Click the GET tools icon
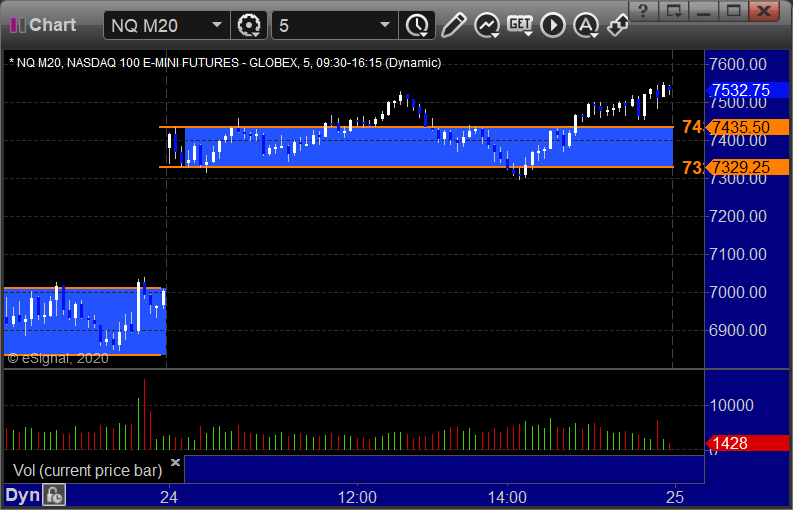Image resolution: width=793 pixels, height=510 pixels. 520,25
